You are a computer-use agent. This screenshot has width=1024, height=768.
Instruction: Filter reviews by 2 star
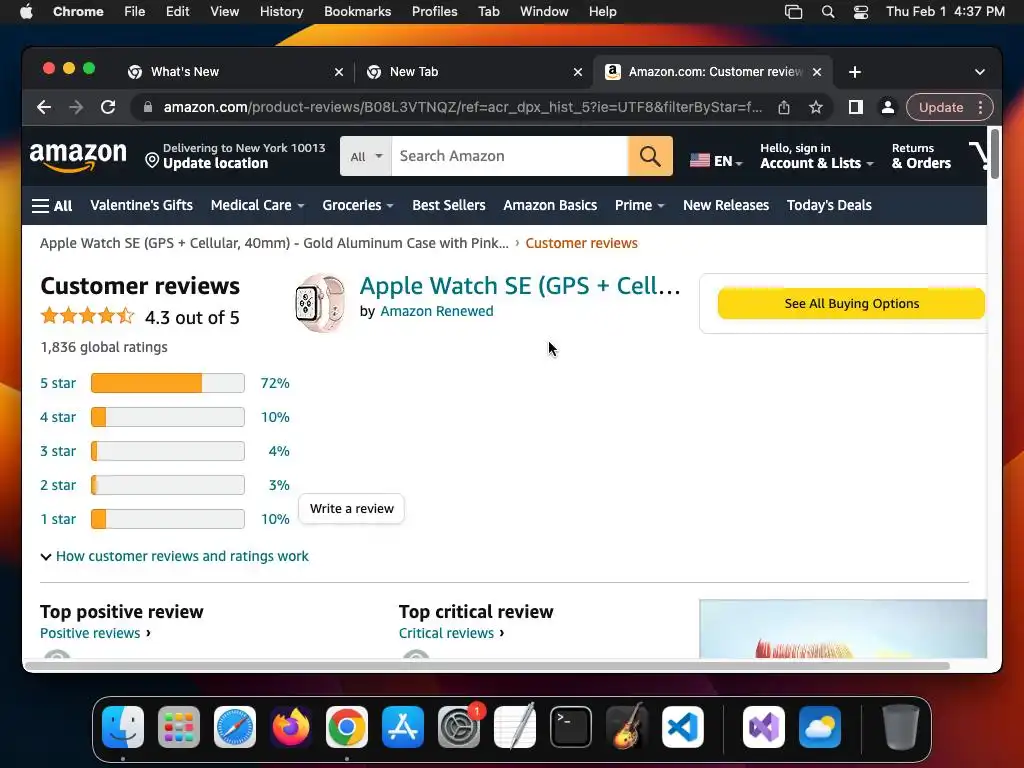click(x=58, y=485)
